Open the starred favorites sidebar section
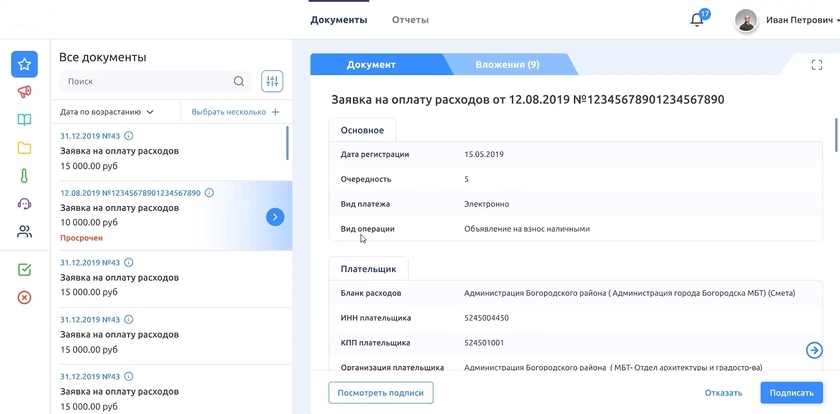 (24, 64)
